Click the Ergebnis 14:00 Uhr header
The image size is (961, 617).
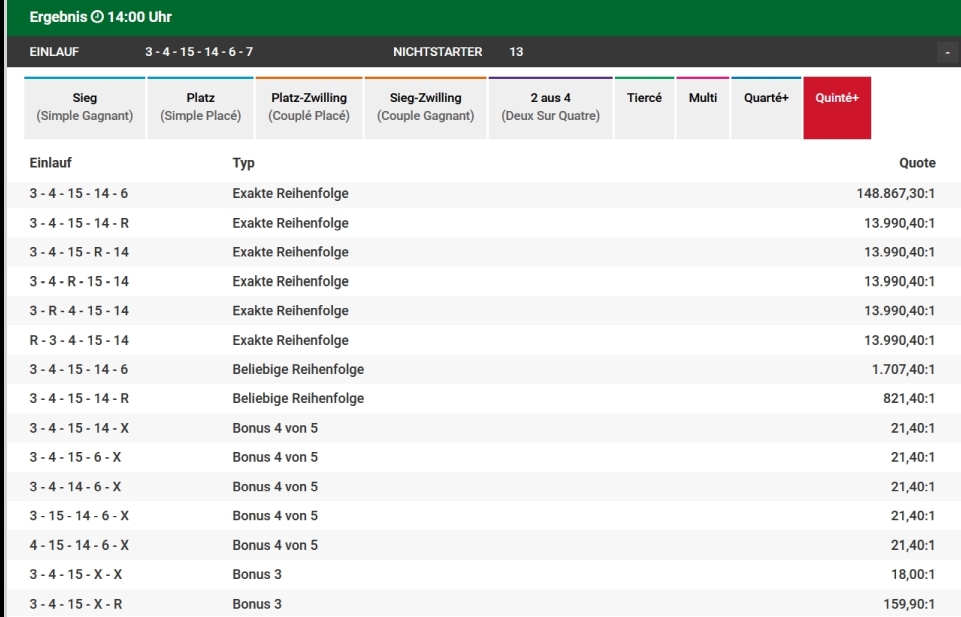pos(101,17)
